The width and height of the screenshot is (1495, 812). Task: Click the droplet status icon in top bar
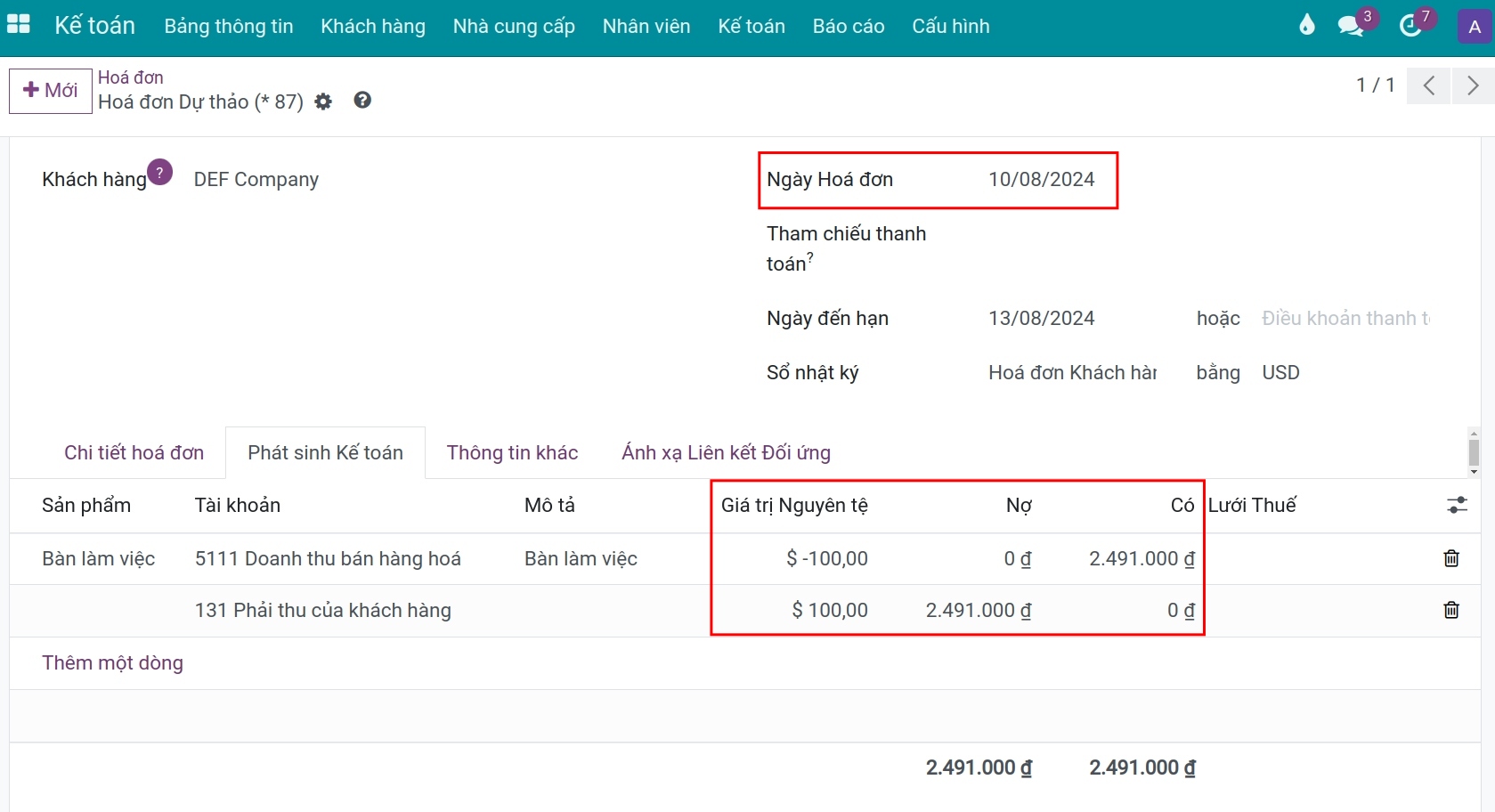(1306, 25)
